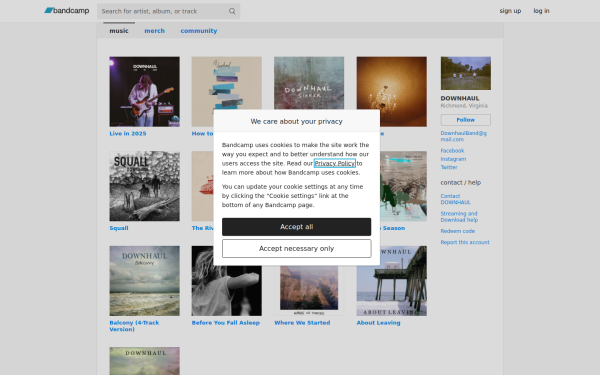Open Streaming and Download help

tap(459, 217)
